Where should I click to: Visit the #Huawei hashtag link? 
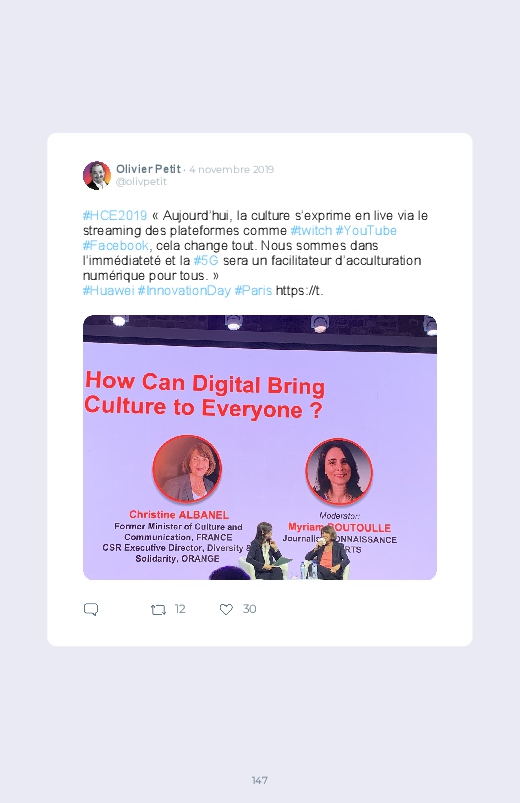click(x=109, y=290)
